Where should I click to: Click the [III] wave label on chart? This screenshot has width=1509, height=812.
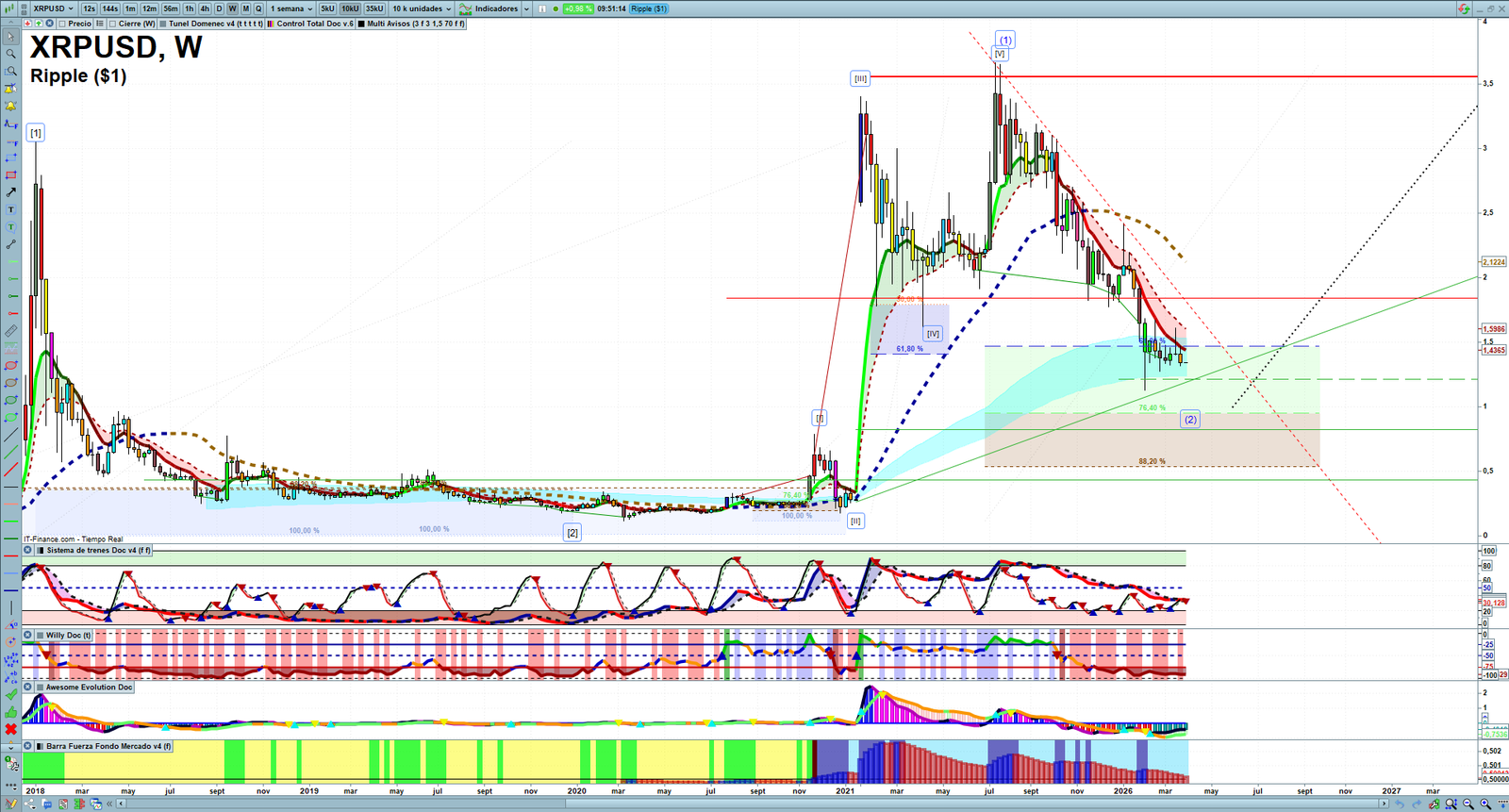point(860,78)
